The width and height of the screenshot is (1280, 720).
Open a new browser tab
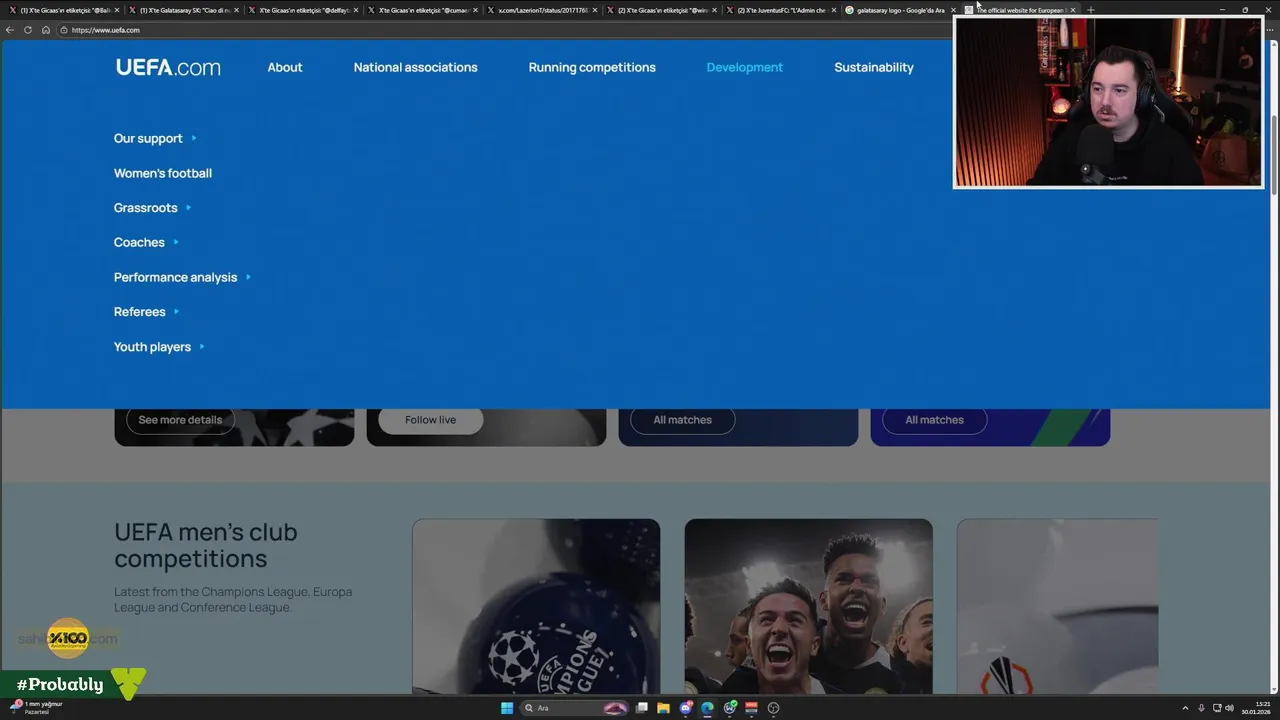1090,10
